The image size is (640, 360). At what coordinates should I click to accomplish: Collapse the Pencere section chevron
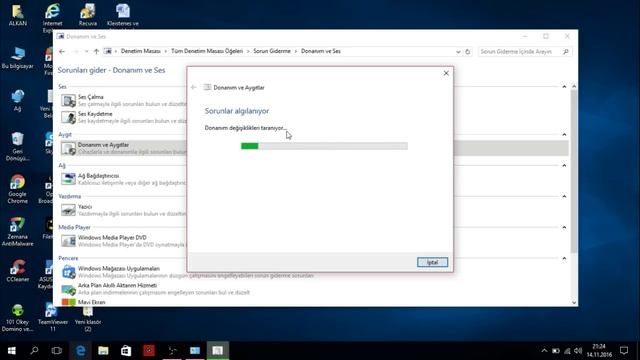564,258
